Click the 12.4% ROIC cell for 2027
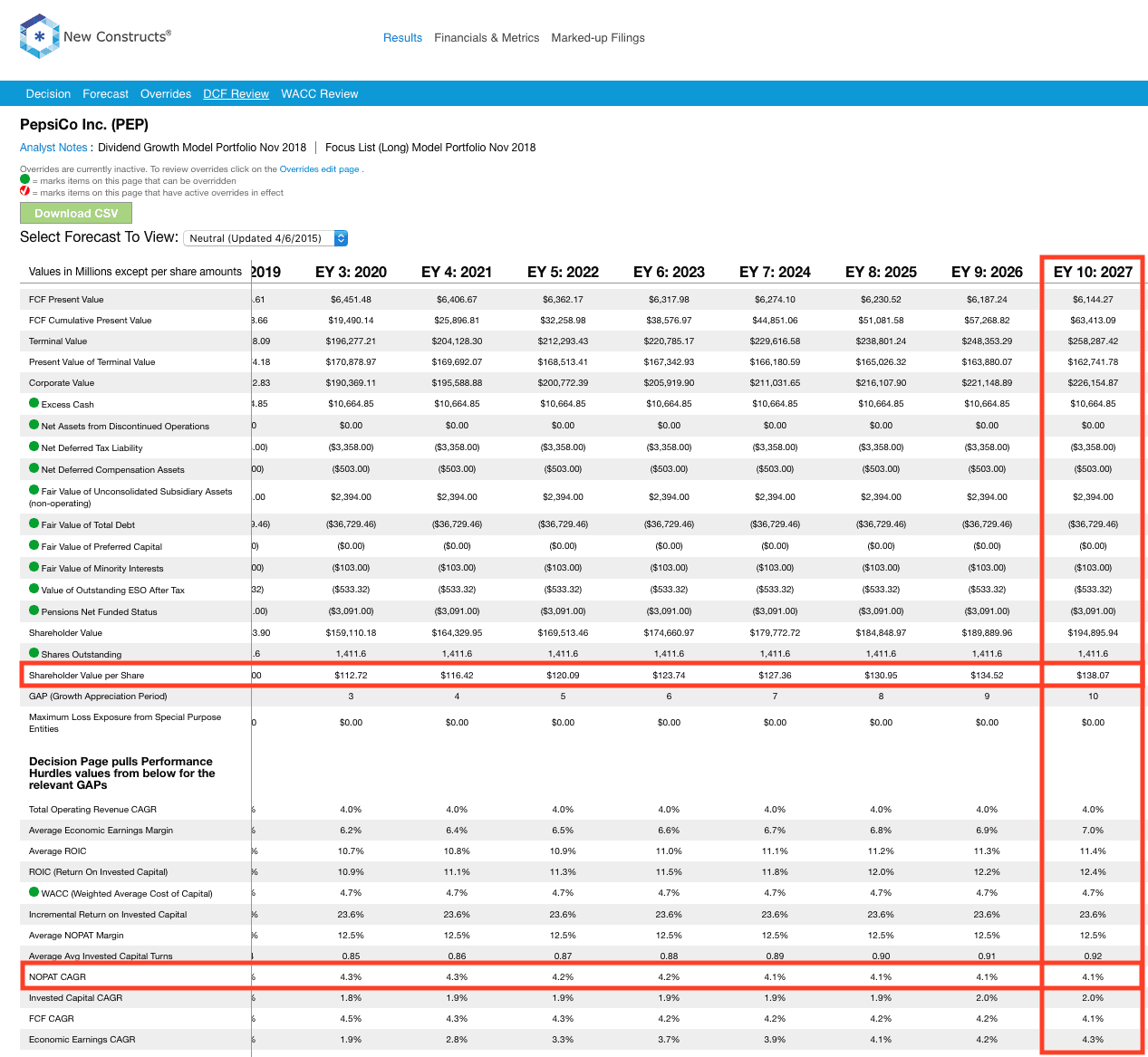This screenshot has height=1057, width=1148. point(1093,872)
